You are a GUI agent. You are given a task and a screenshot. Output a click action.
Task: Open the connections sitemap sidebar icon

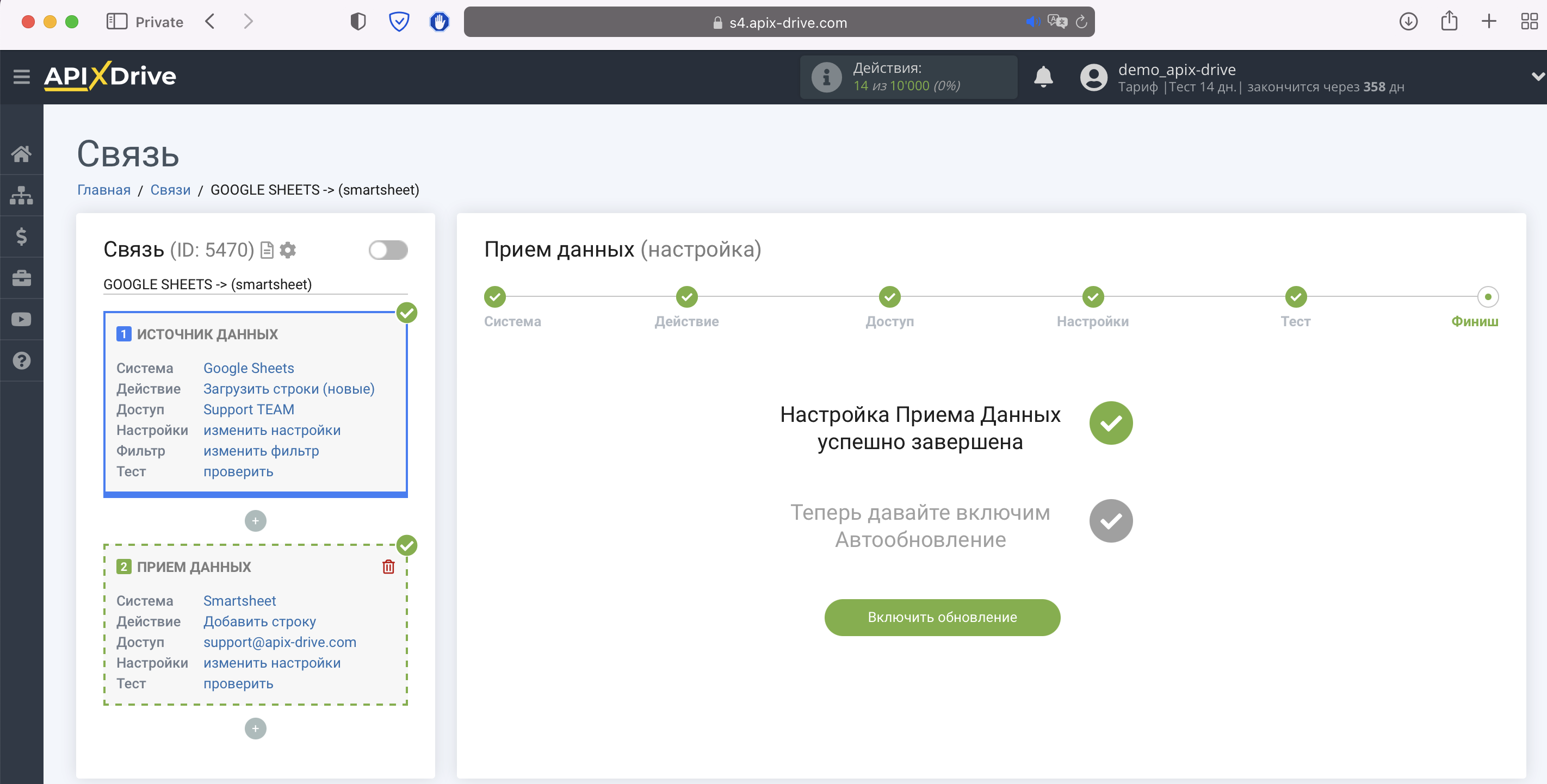(x=22, y=195)
